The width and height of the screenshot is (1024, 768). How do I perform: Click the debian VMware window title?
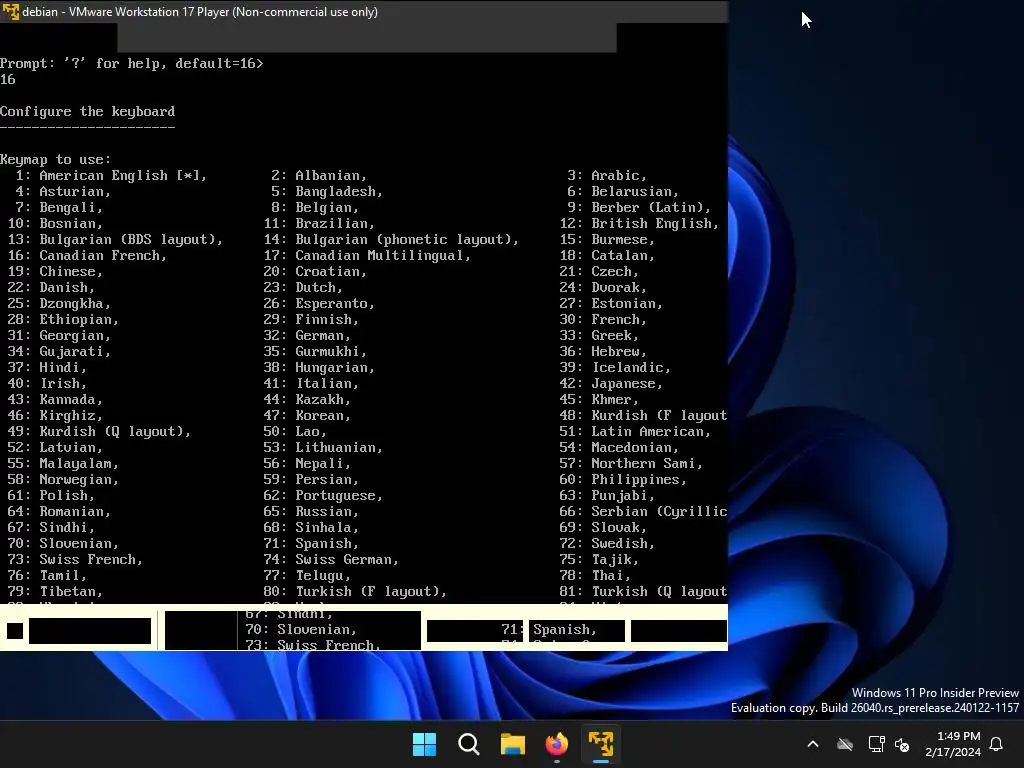tap(200, 12)
